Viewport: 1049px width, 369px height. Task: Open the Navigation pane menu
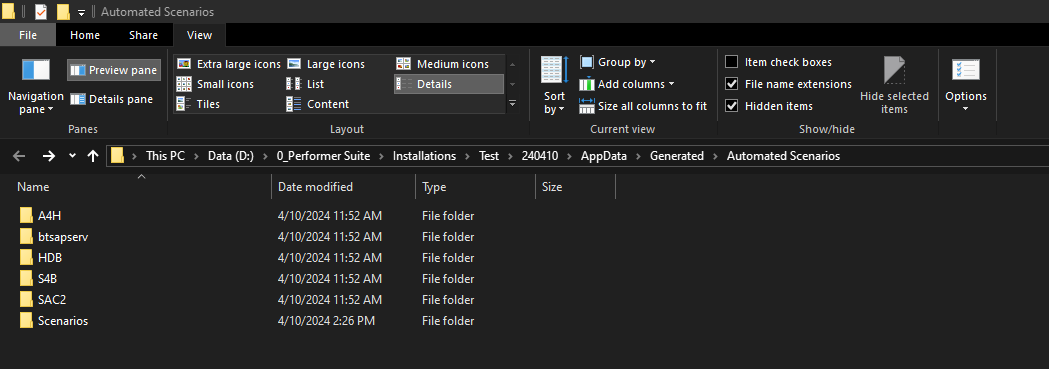35,86
